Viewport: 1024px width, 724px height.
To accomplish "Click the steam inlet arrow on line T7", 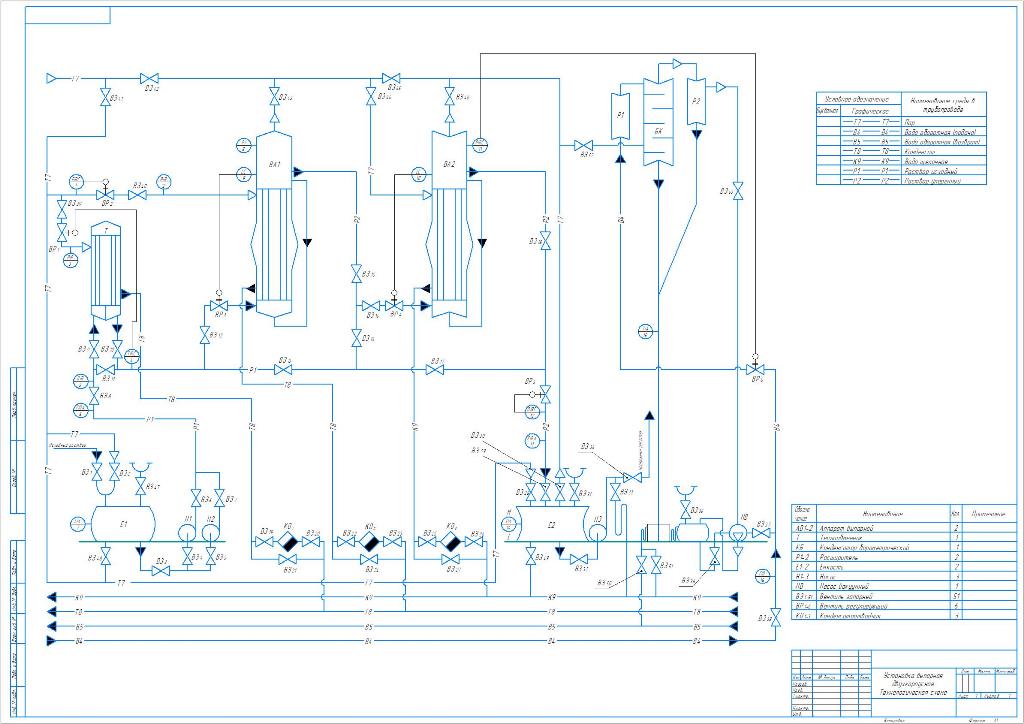I will [52, 78].
